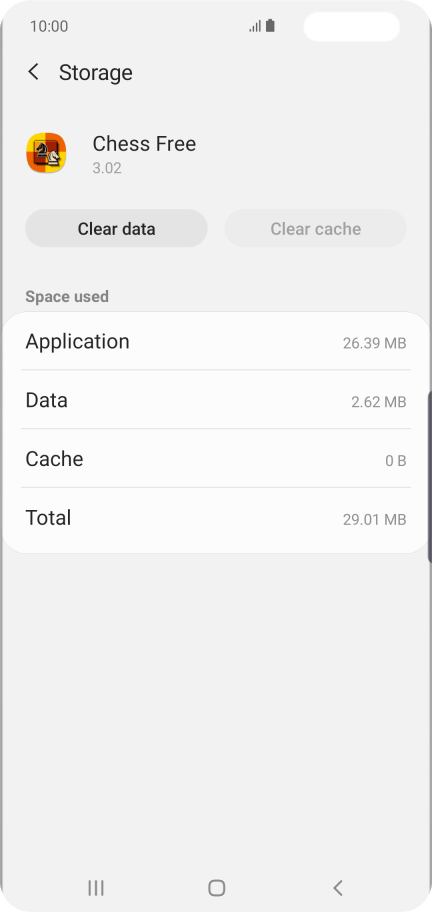432x912 pixels.
Task: Tap the signal strength status icon
Action: point(255,26)
